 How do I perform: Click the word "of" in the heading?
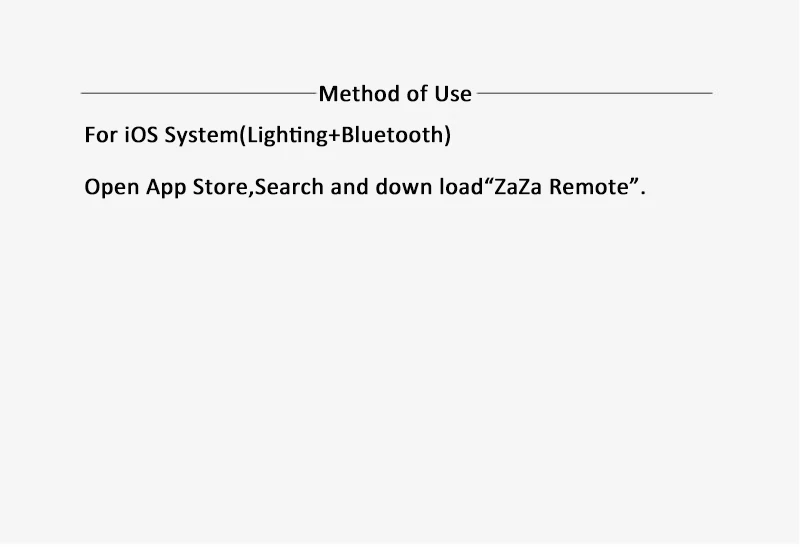[x=417, y=94]
